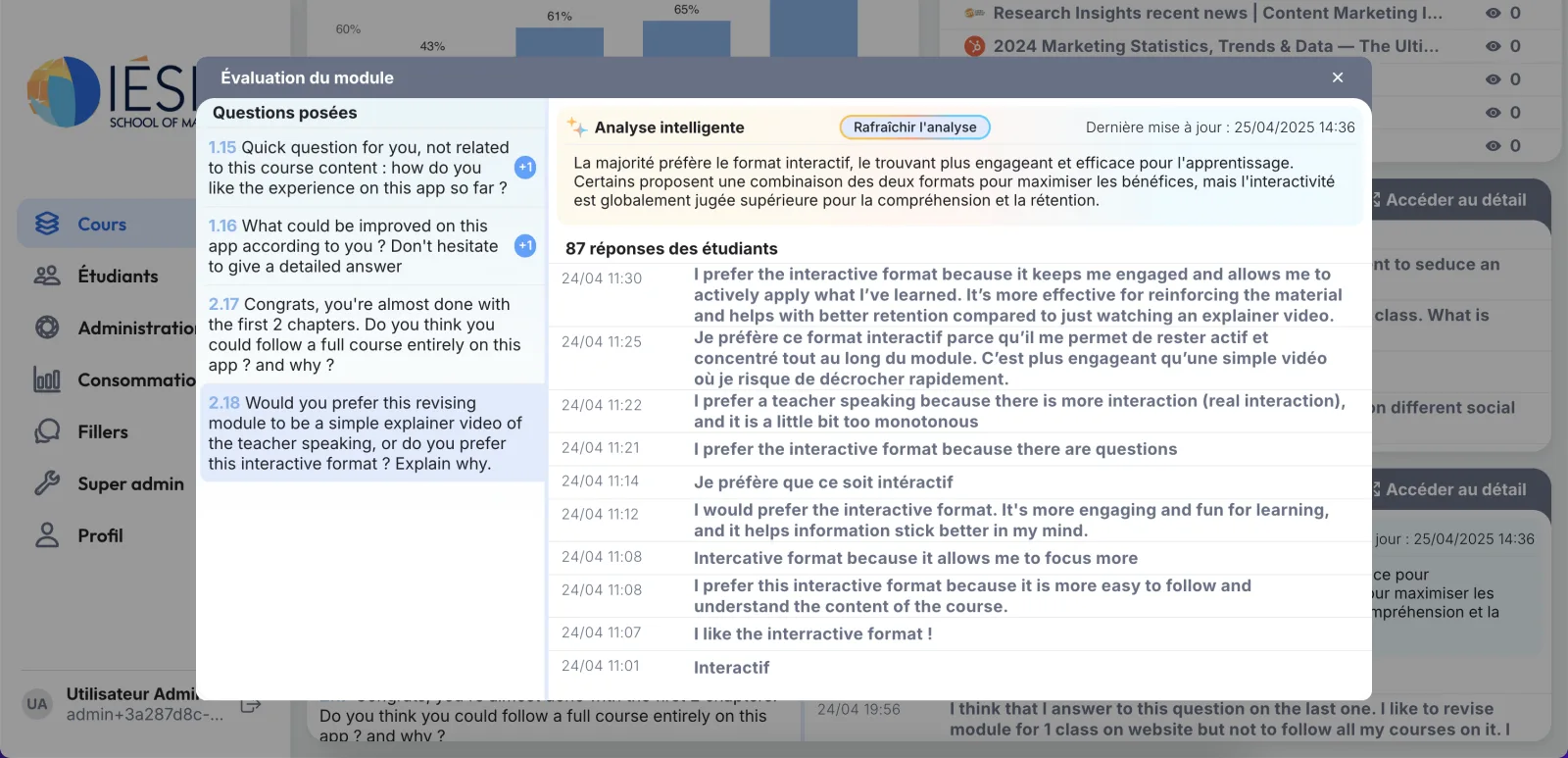The image size is (1568, 758).
Task: Click the Analyse intelligente sparkle icon
Action: click(577, 126)
